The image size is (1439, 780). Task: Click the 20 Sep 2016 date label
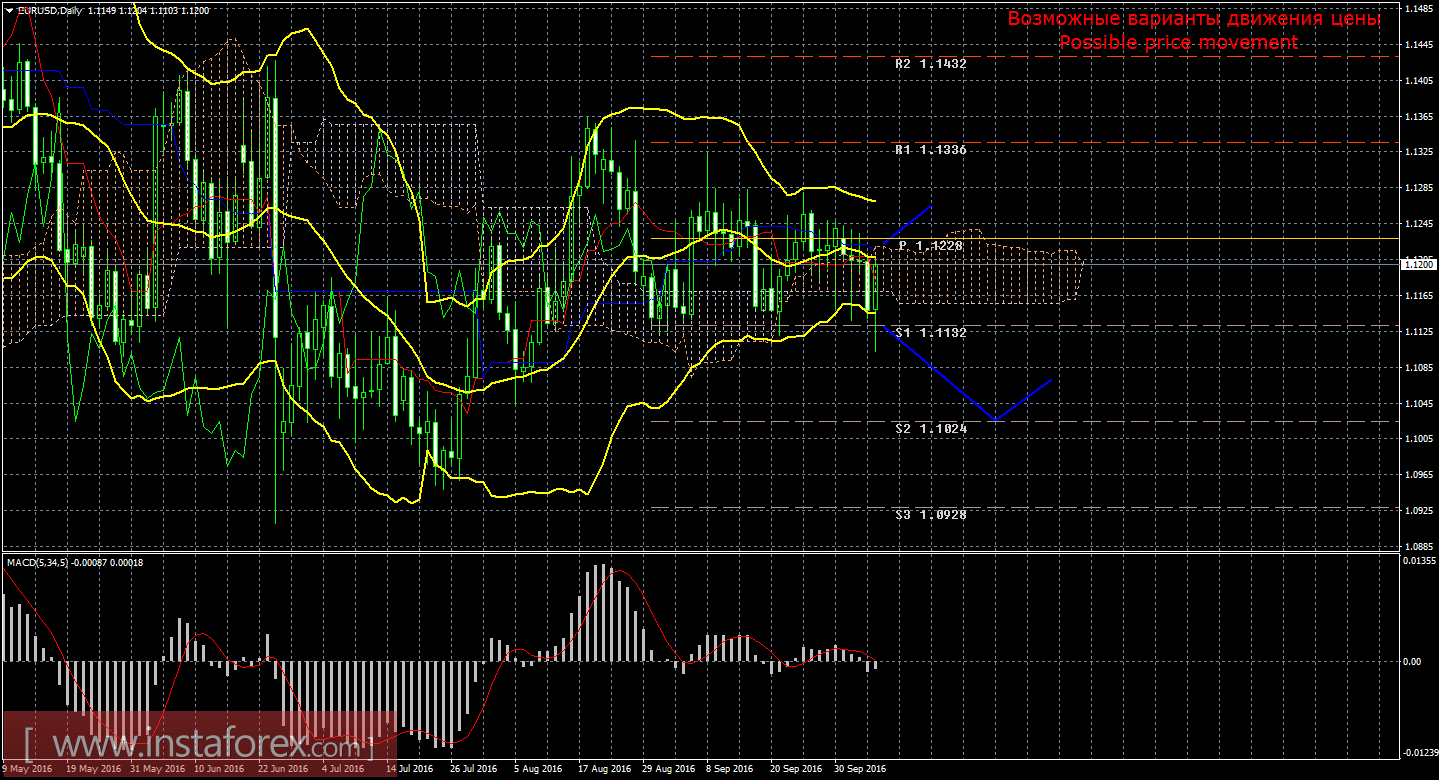[x=794, y=770]
